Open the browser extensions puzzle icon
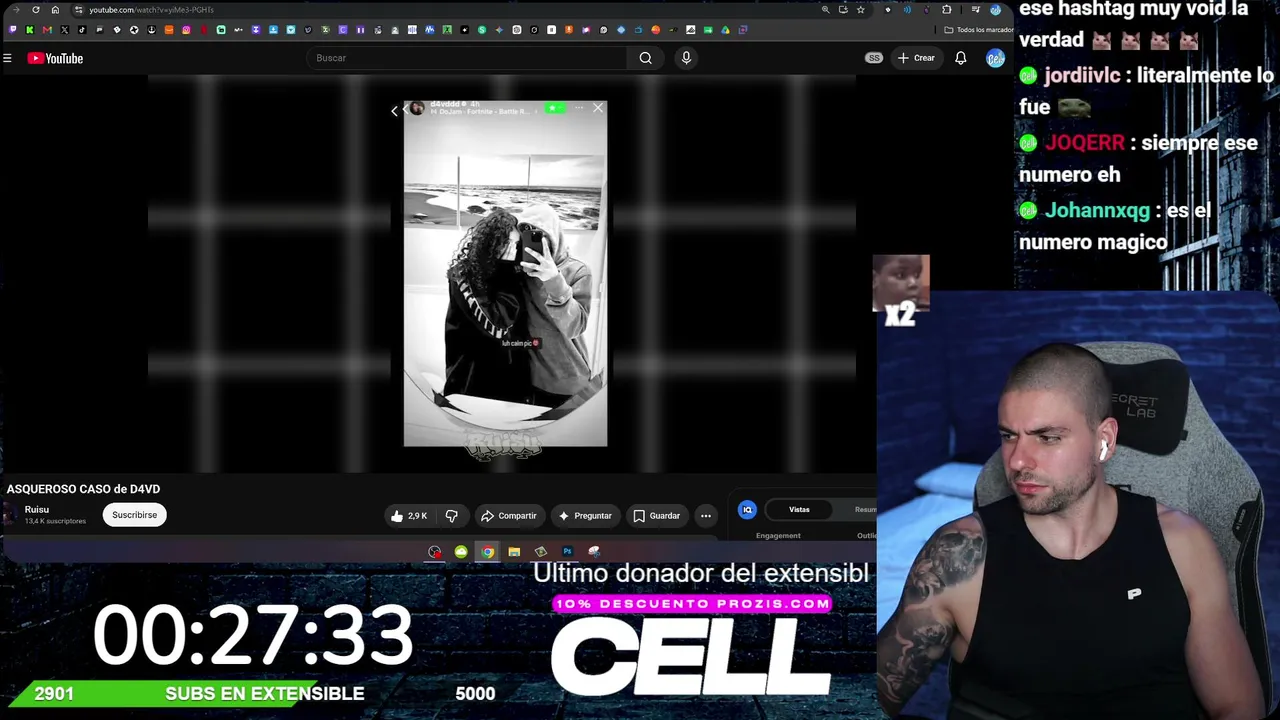1280x720 pixels. (946, 10)
